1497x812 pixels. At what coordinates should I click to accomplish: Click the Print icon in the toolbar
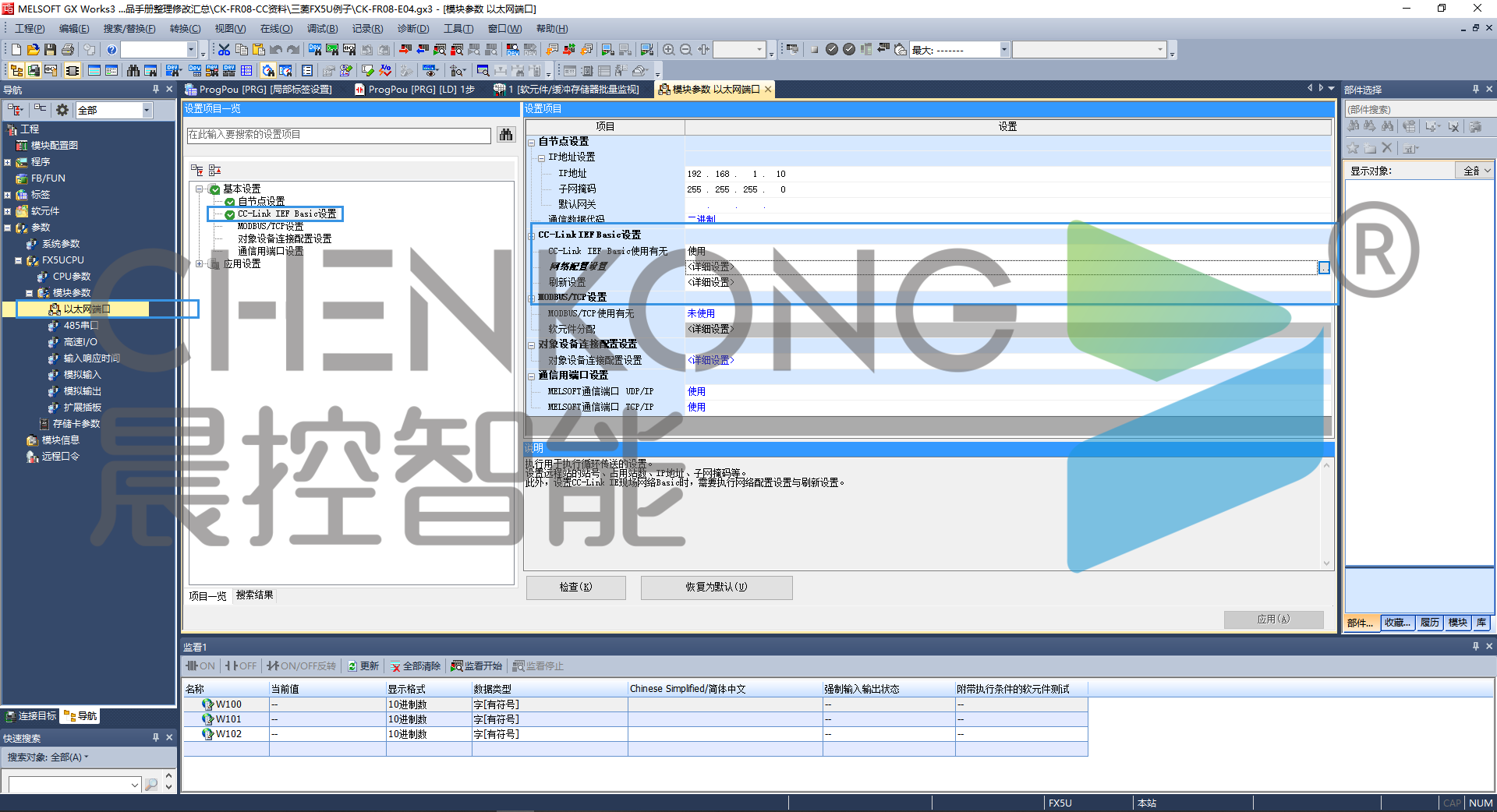(68, 50)
